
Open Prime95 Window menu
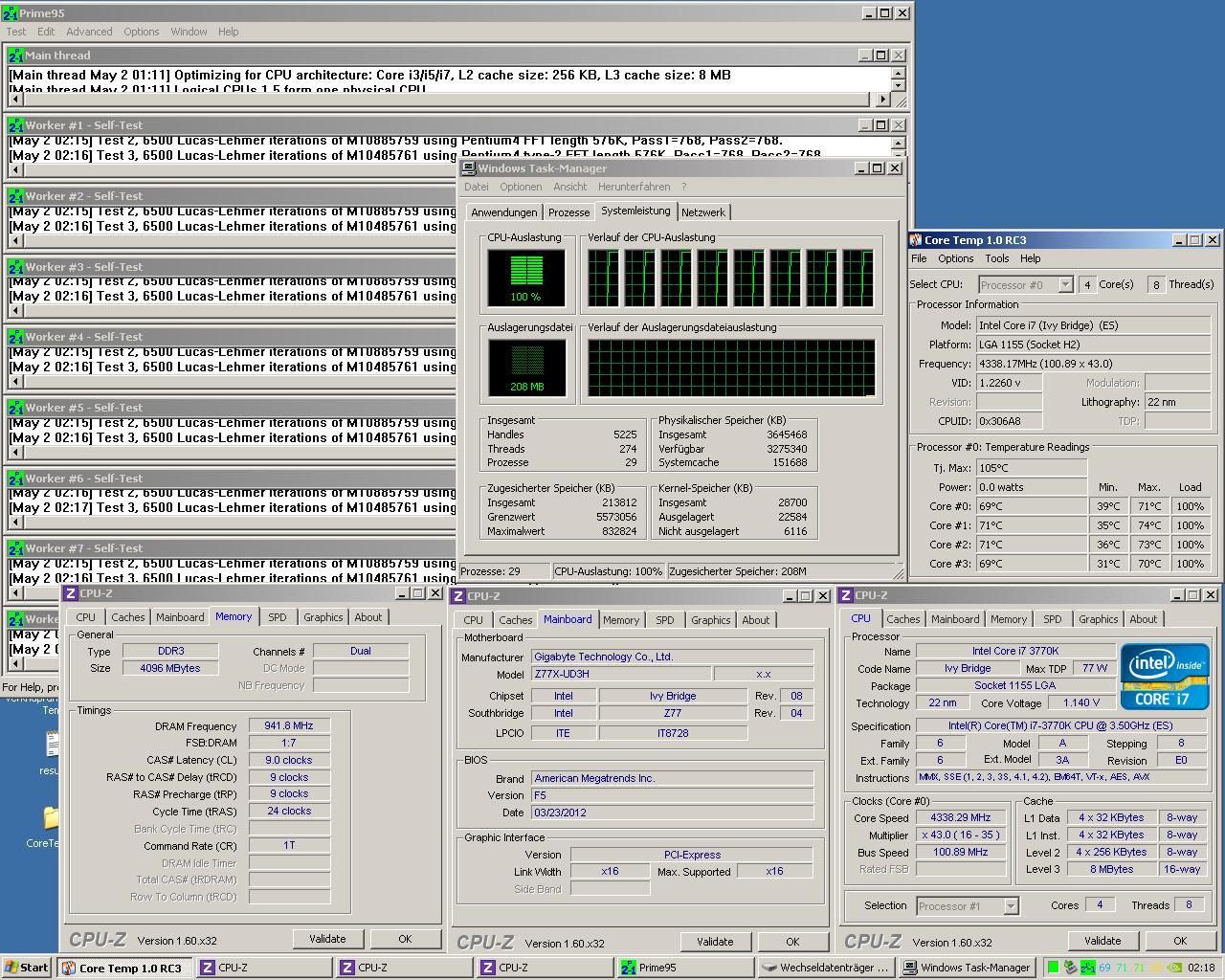189,32
